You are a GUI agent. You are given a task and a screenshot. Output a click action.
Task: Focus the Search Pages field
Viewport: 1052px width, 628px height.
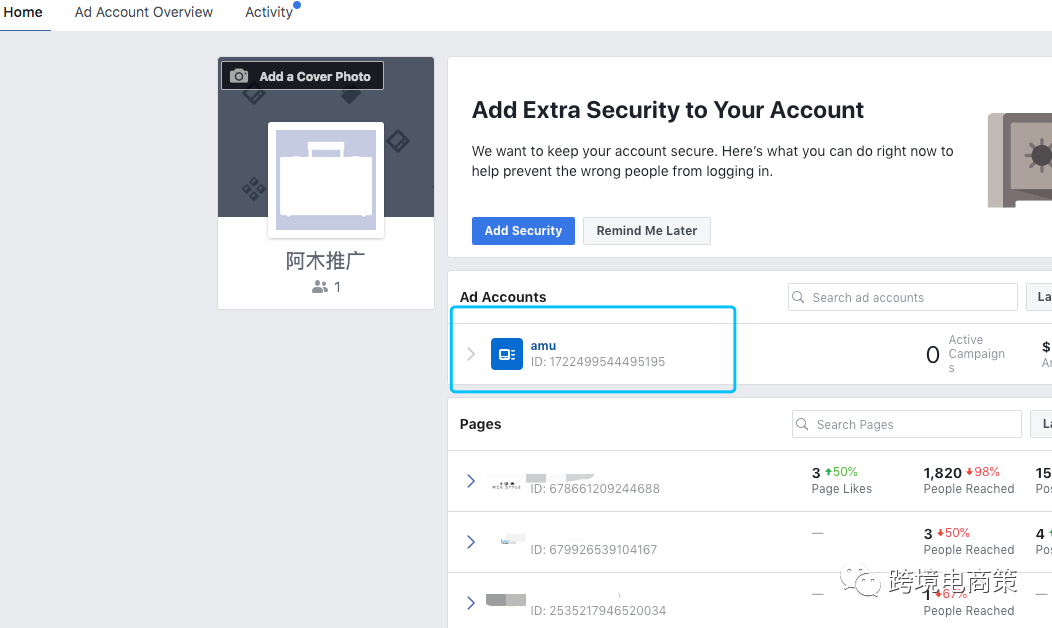[x=906, y=424]
